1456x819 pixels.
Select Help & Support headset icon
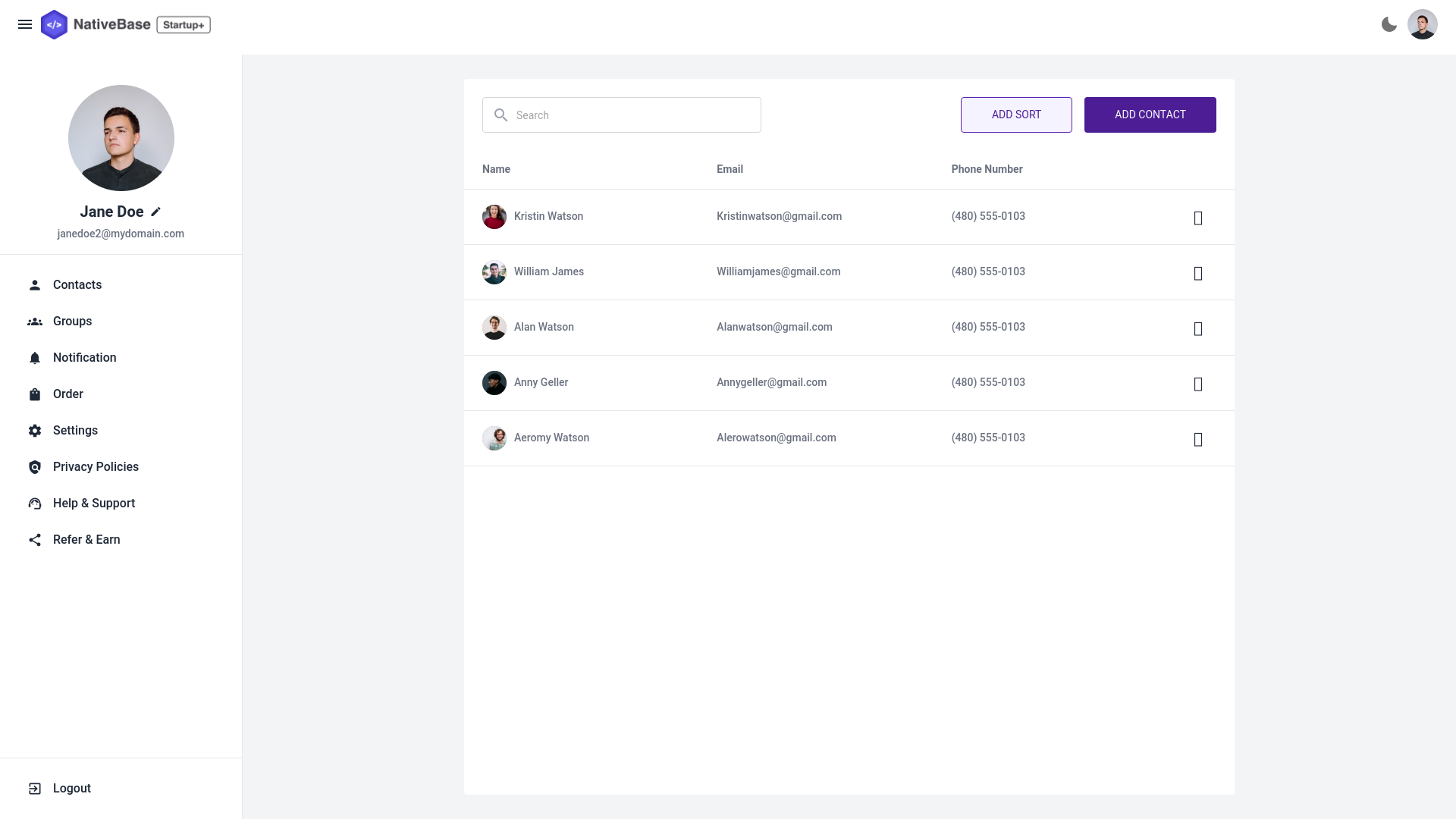[35, 503]
